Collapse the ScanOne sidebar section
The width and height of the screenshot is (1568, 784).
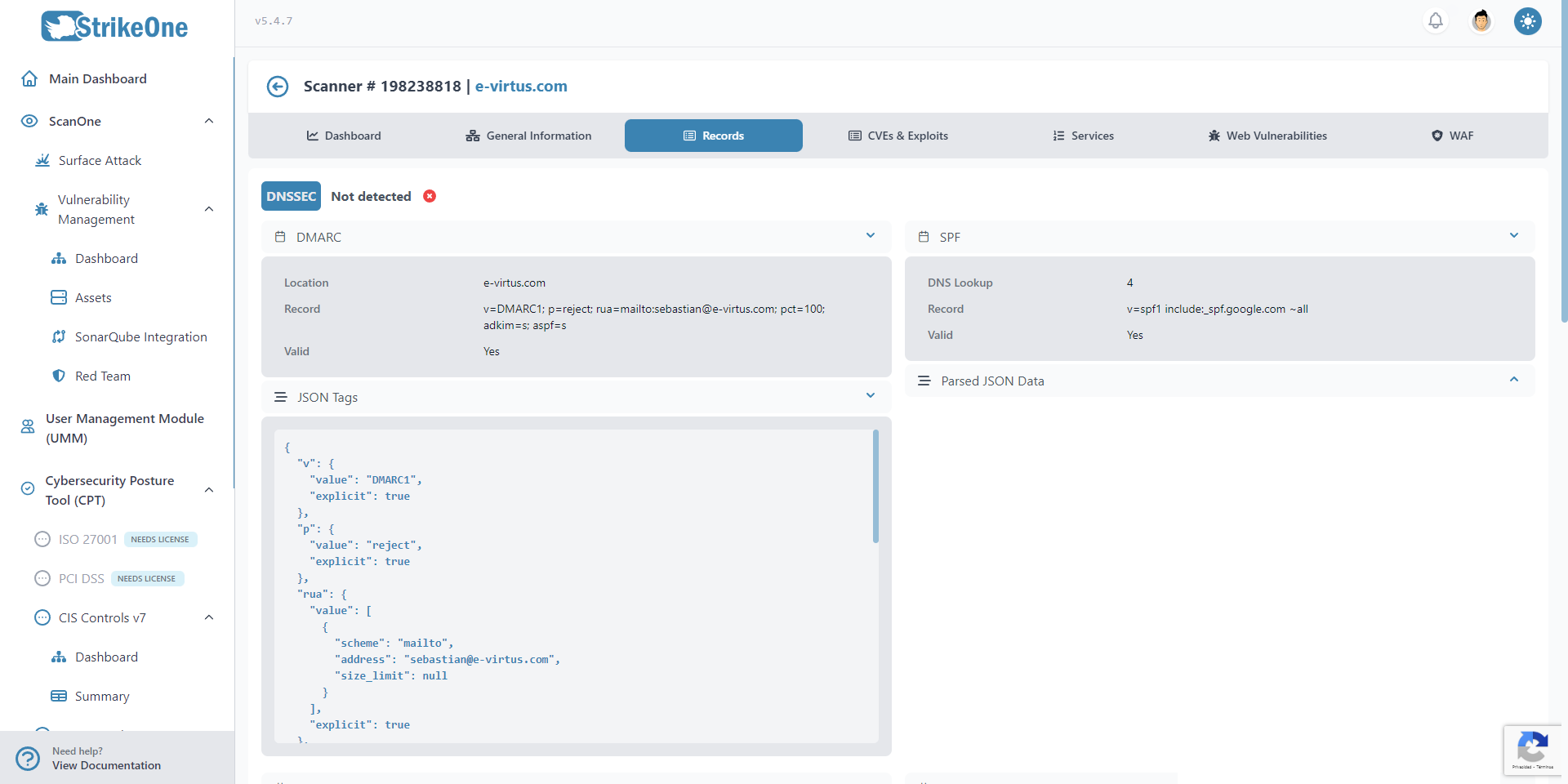[x=209, y=121]
